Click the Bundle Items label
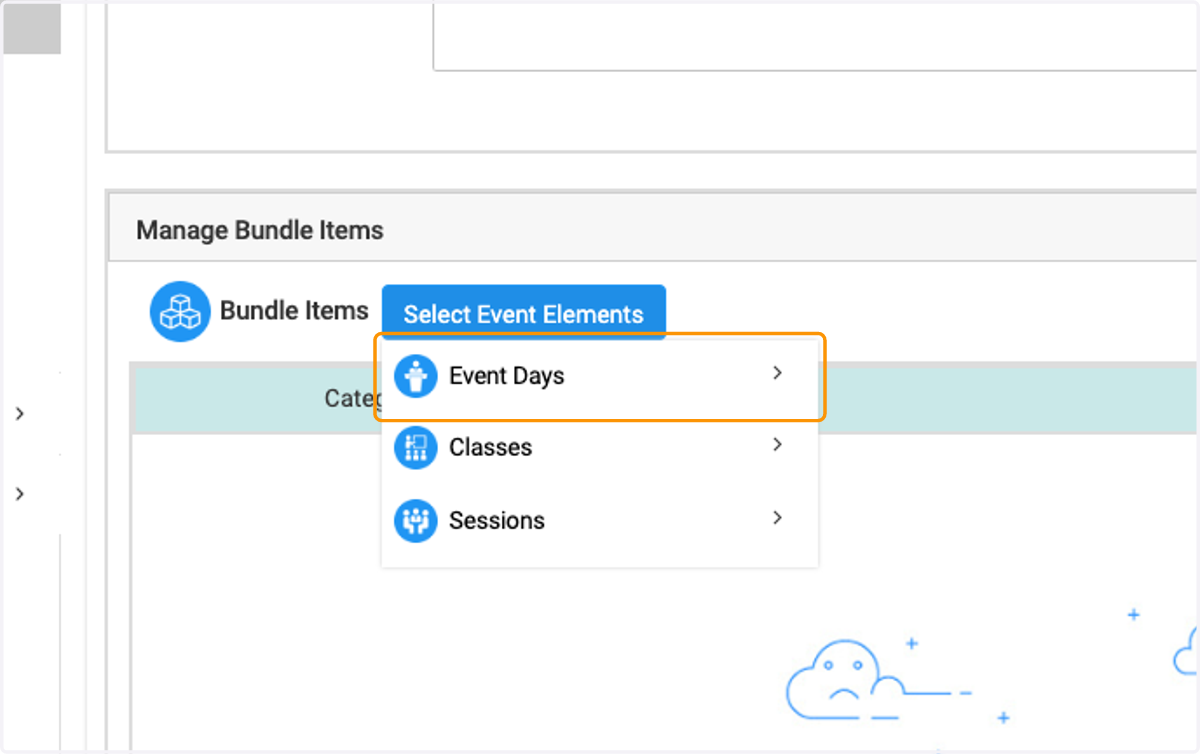The image size is (1200, 754). coord(294,311)
